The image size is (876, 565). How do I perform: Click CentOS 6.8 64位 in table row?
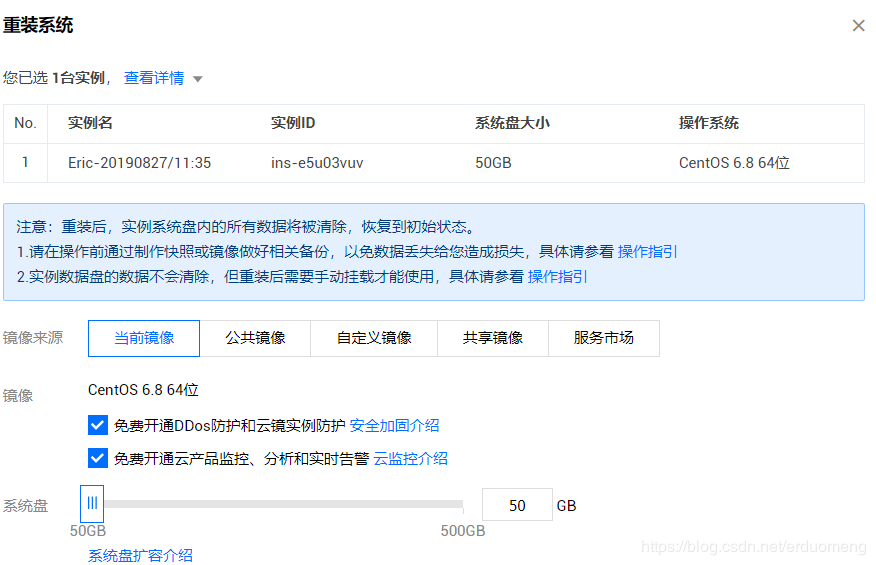click(734, 163)
